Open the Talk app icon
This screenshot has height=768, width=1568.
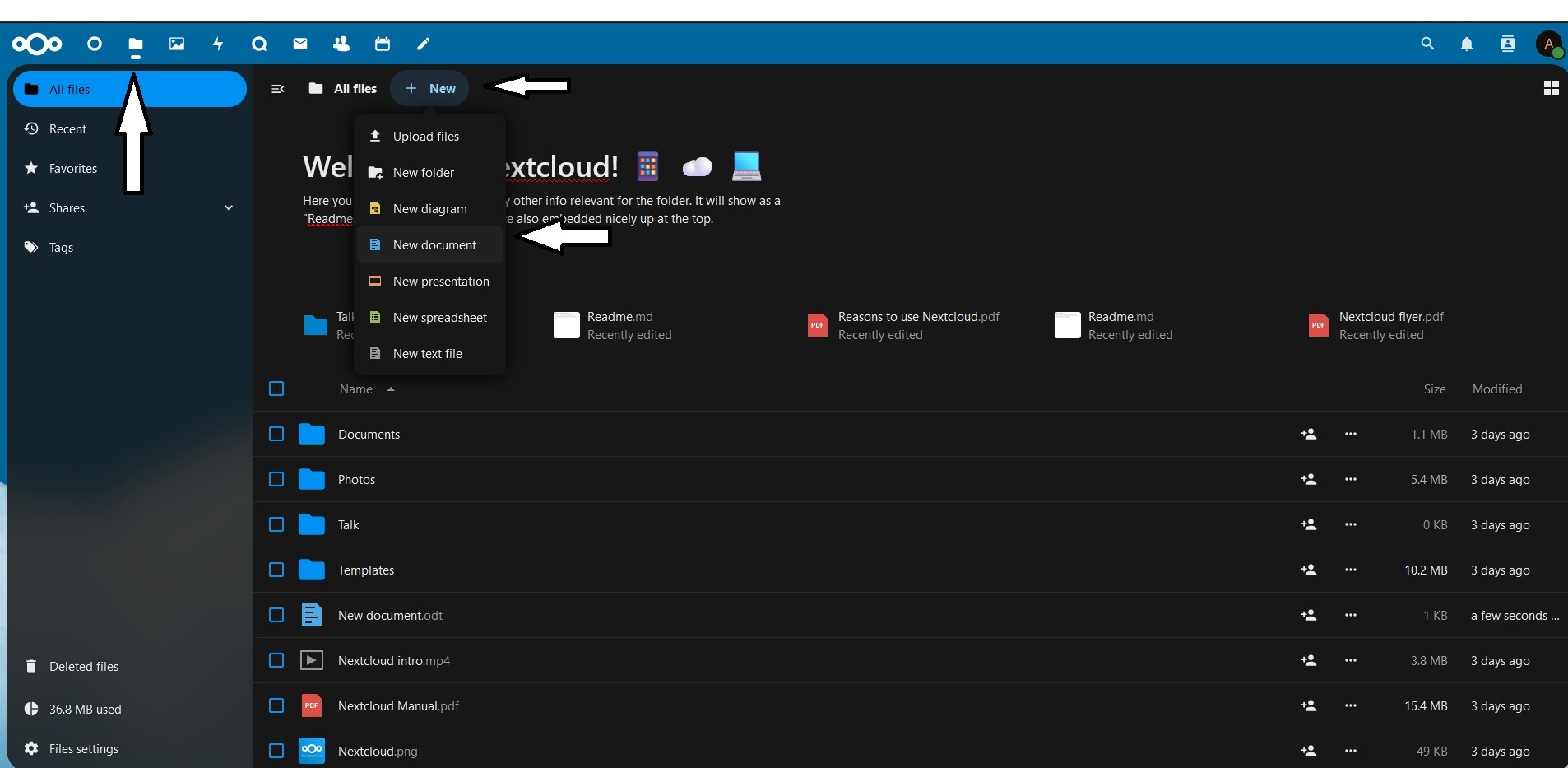[x=259, y=44]
